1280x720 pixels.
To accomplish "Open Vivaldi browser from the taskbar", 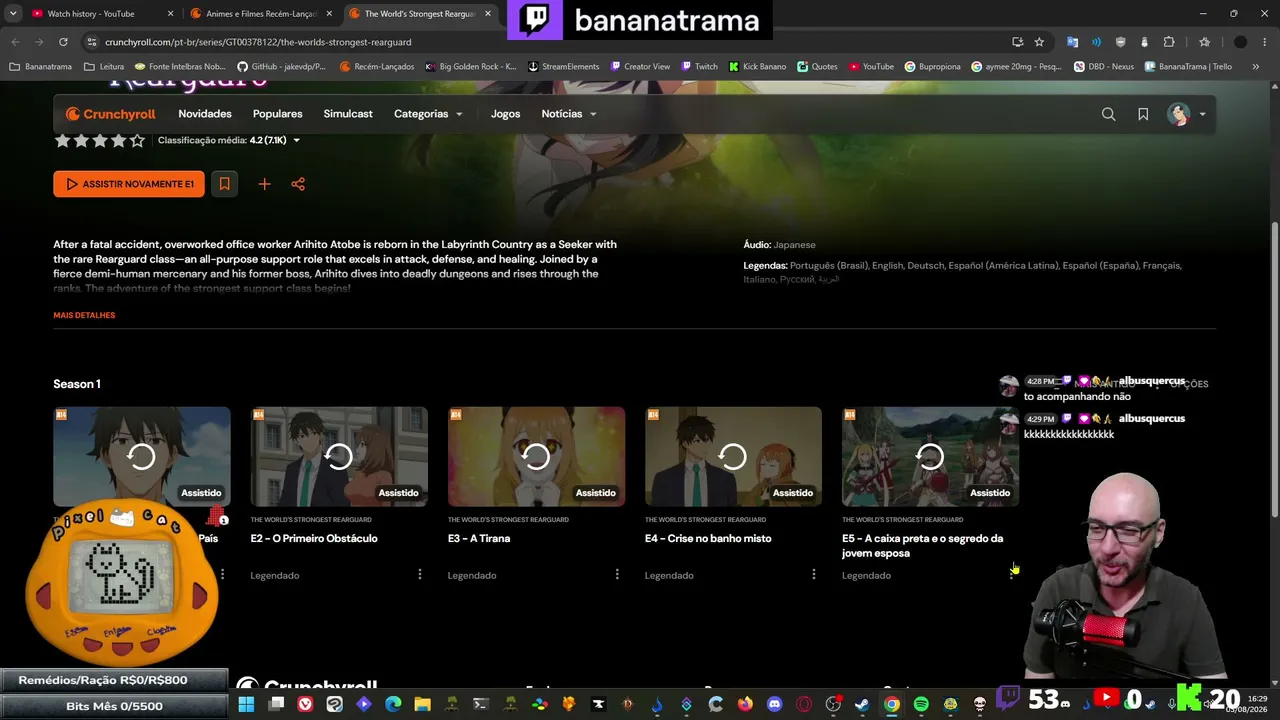I will (305, 704).
